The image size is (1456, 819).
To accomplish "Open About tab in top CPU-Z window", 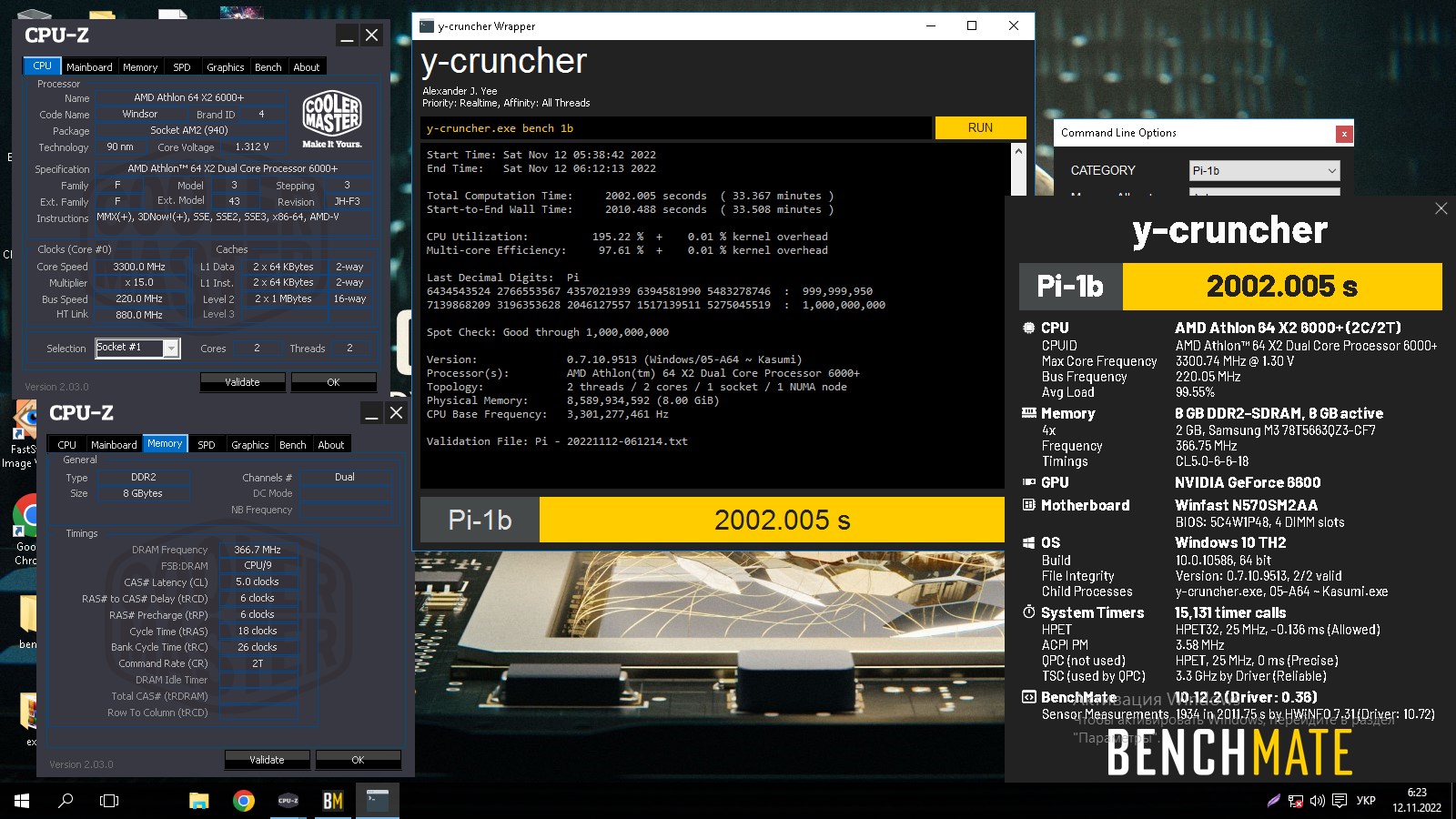I will [307, 67].
